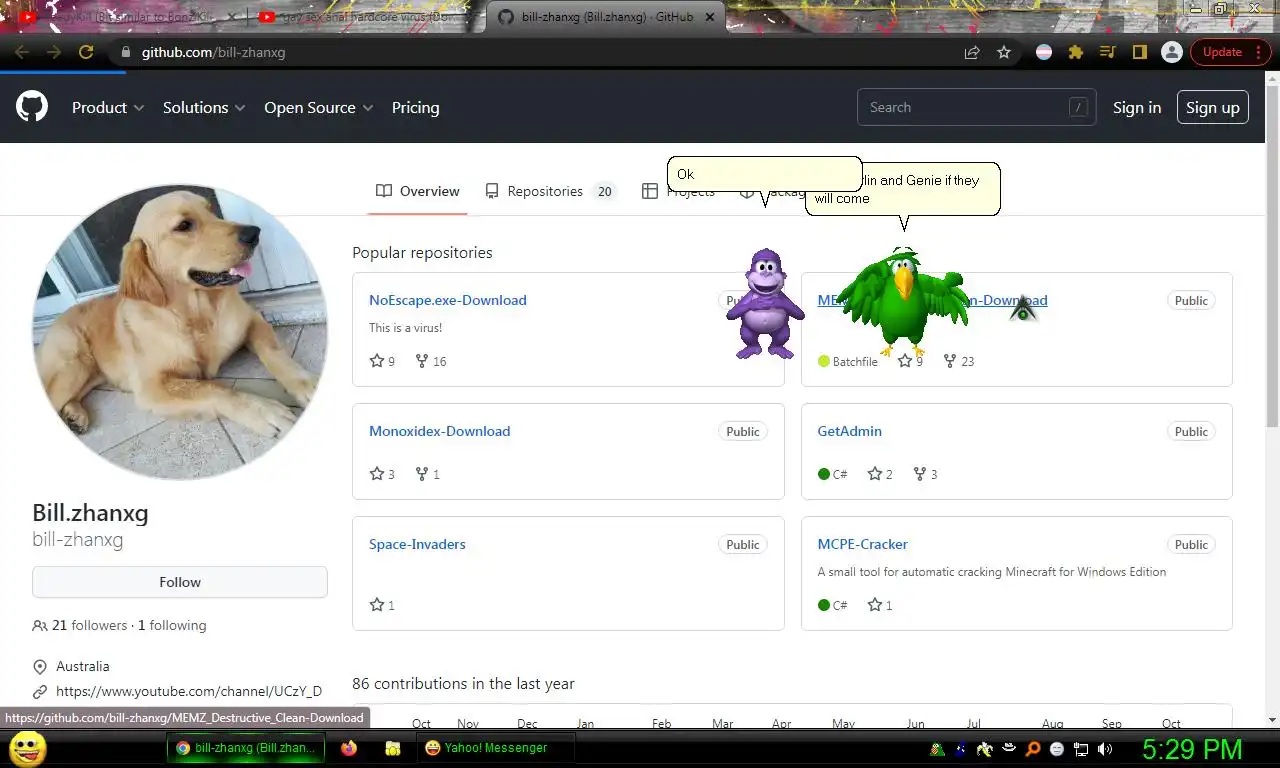Click the 'Ok' speech bubble

[764, 174]
